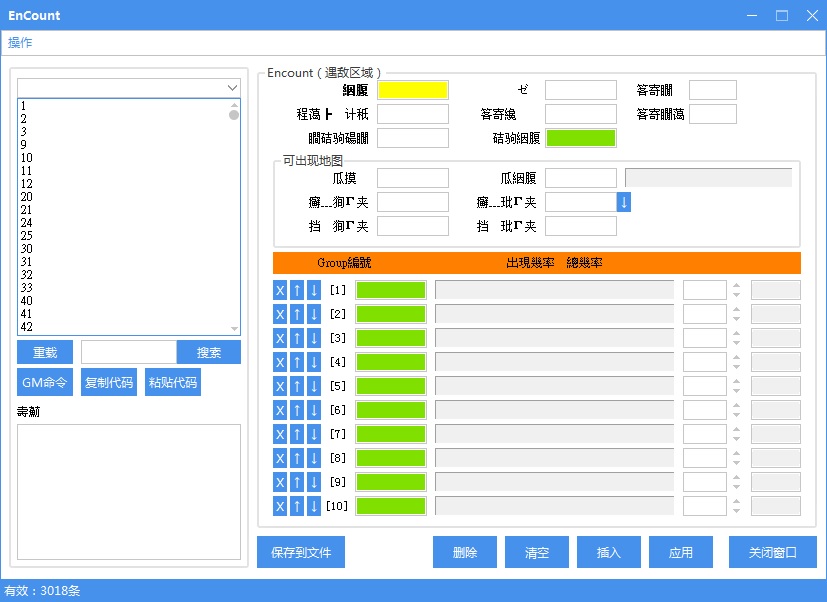Viewport: 827px width, 602px height.
Task: Click the move up arrow for row [1]
Action: click(297, 290)
